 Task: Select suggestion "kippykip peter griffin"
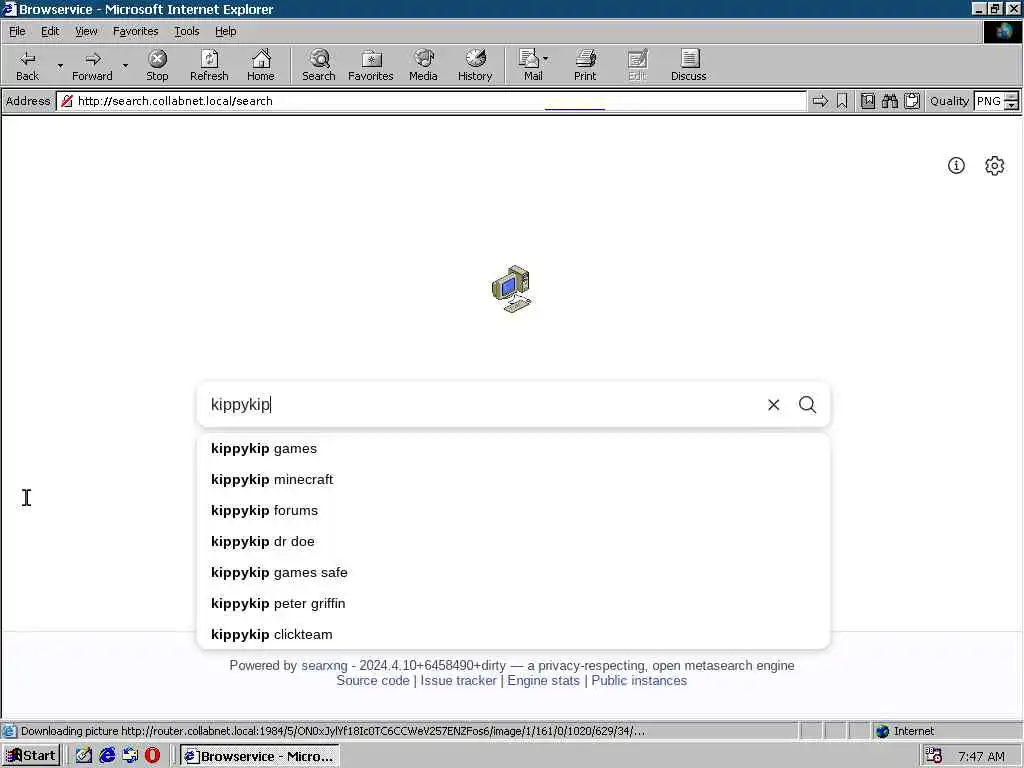[x=513, y=603]
